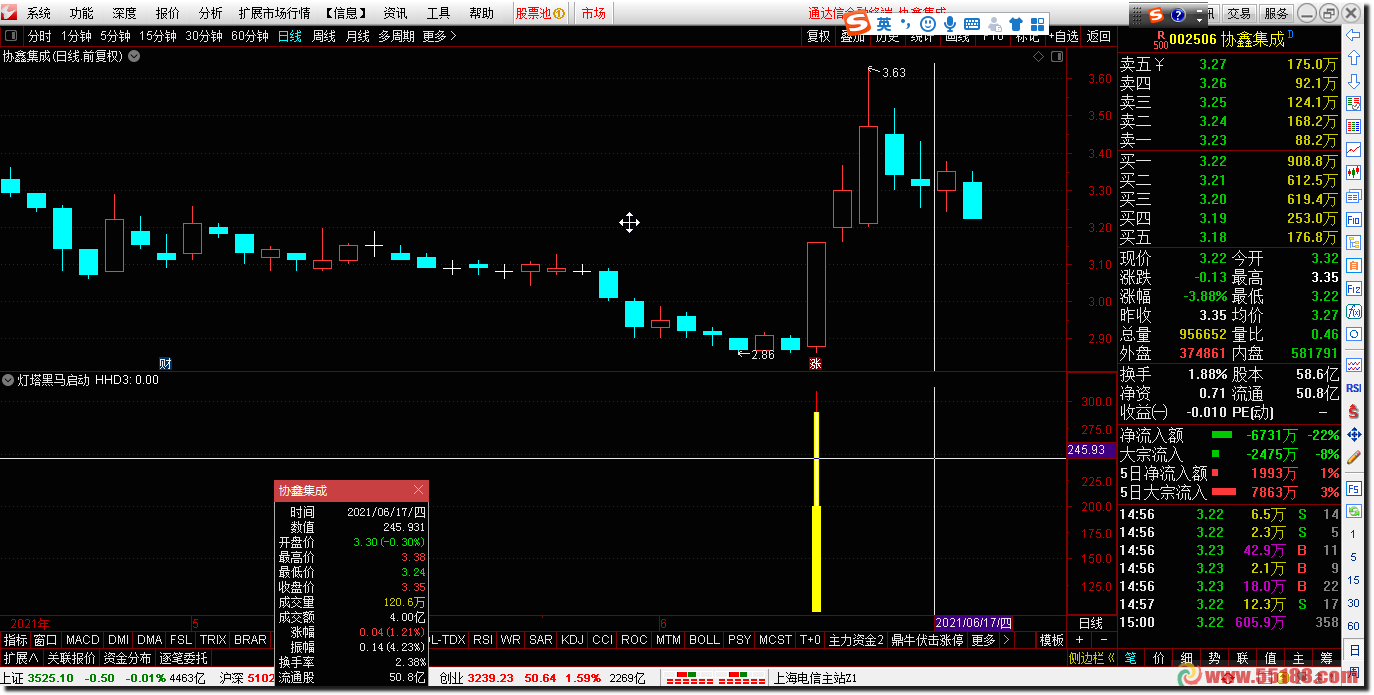The width and height of the screenshot is (1374, 695).
Task: Click the down arrow icon in right sidebar
Action: [1354, 81]
